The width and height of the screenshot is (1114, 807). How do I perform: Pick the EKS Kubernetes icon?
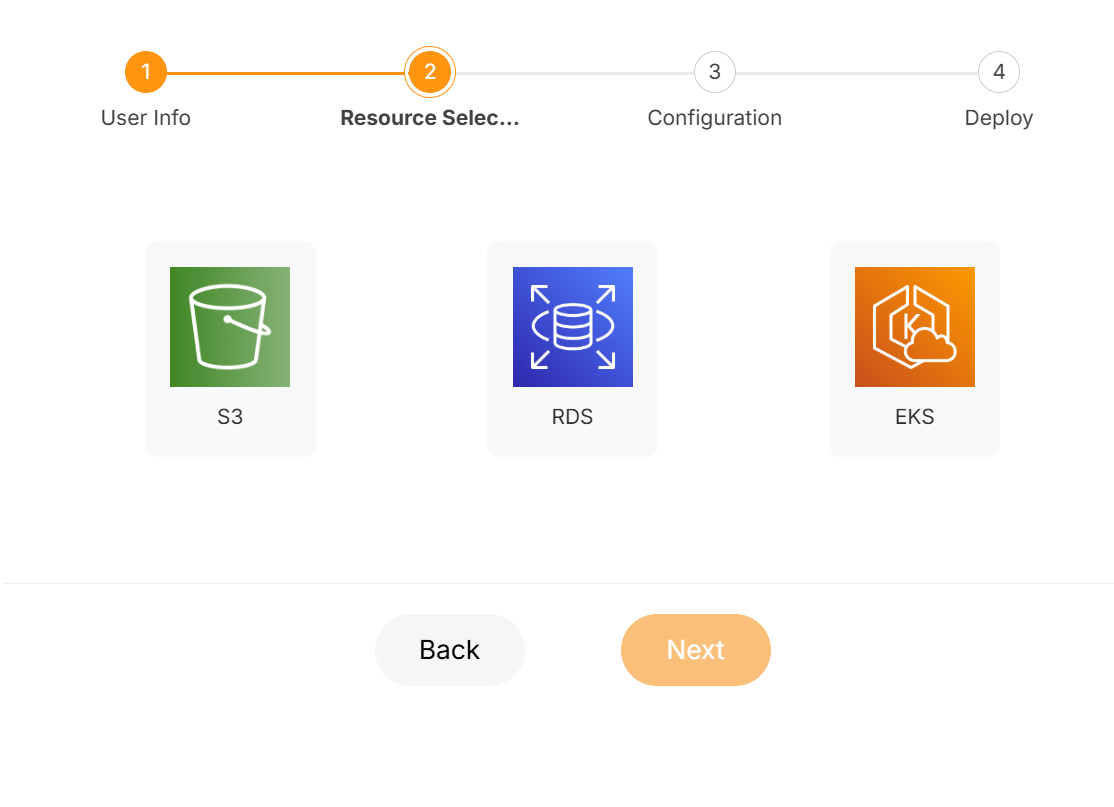click(914, 327)
